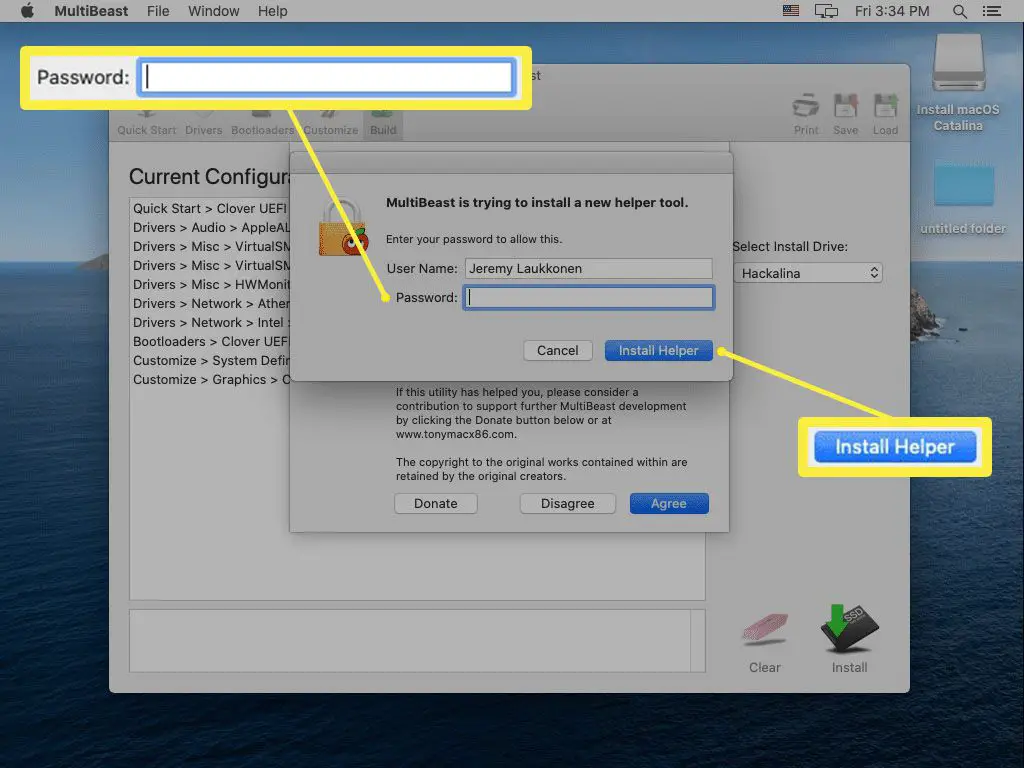Viewport: 1024px width, 768px height.
Task: Open the Window menu
Action: tap(214, 11)
